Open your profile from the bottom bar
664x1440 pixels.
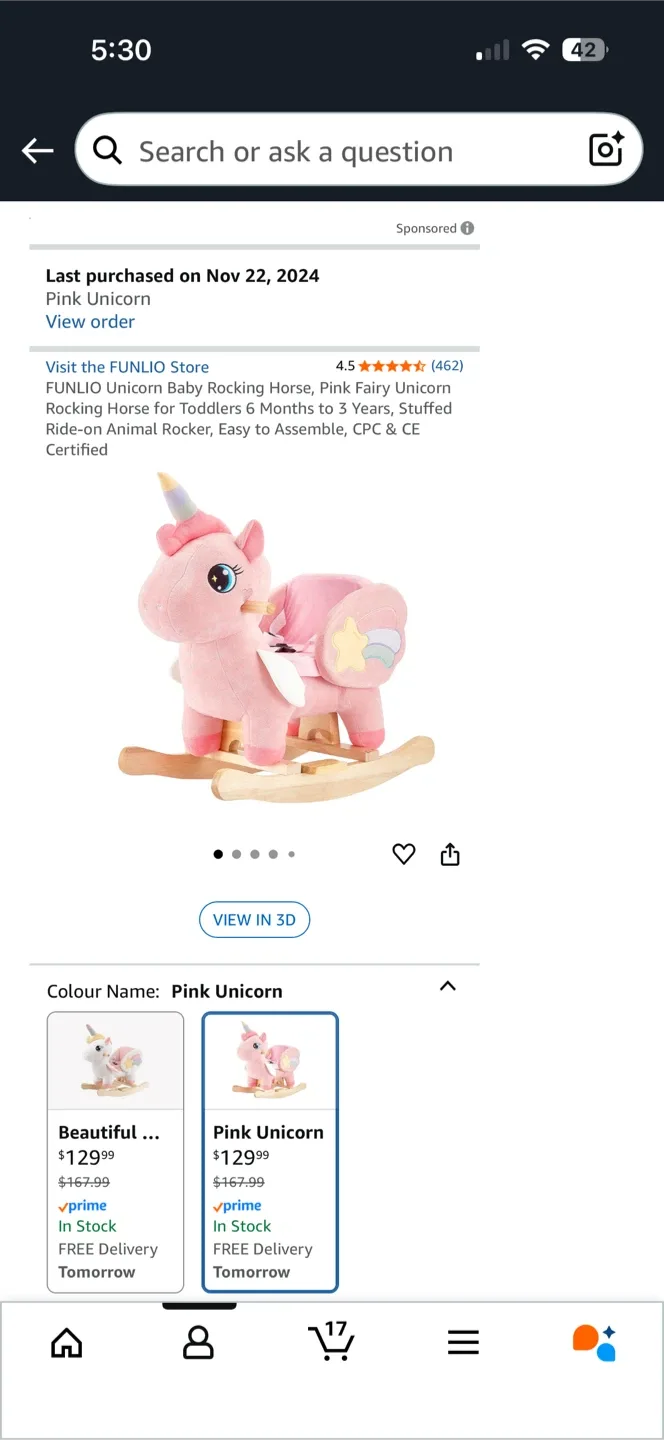click(x=198, y=1342)
